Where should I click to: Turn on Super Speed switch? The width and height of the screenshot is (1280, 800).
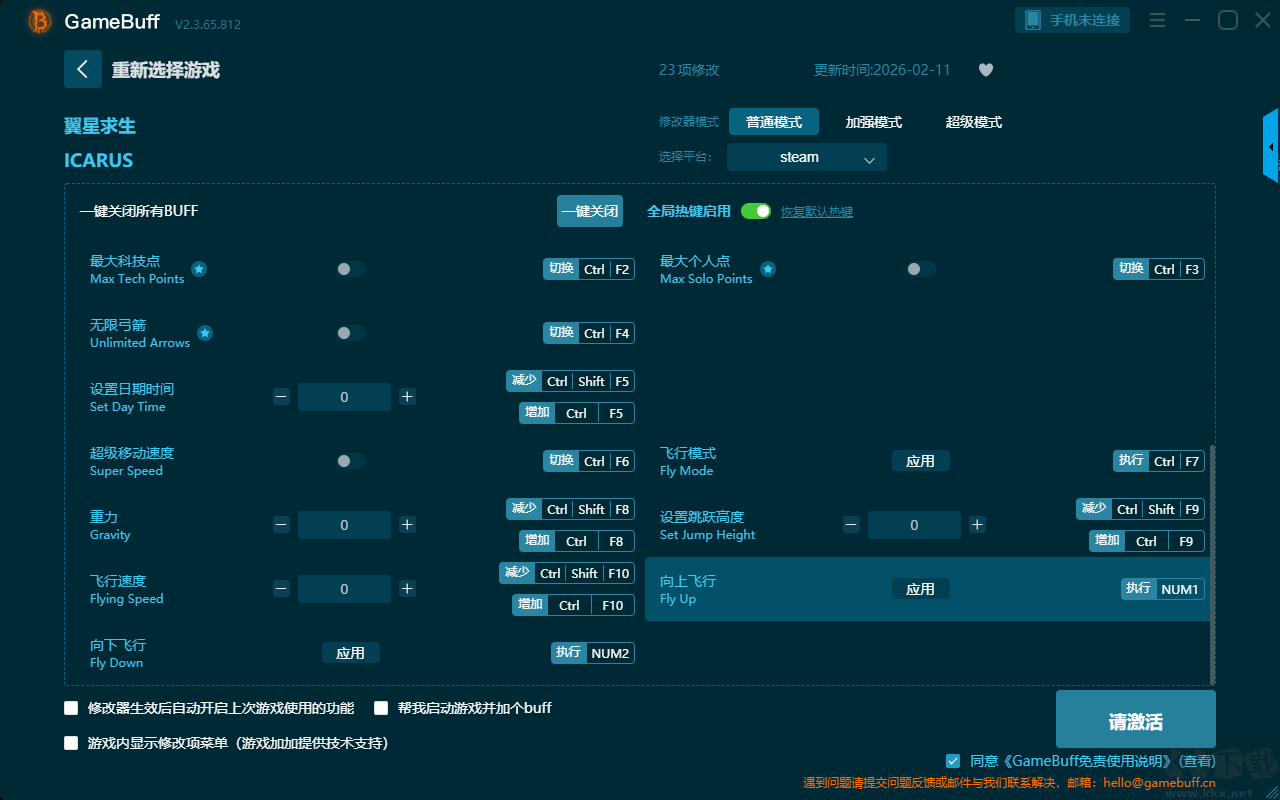click(351, 461)
